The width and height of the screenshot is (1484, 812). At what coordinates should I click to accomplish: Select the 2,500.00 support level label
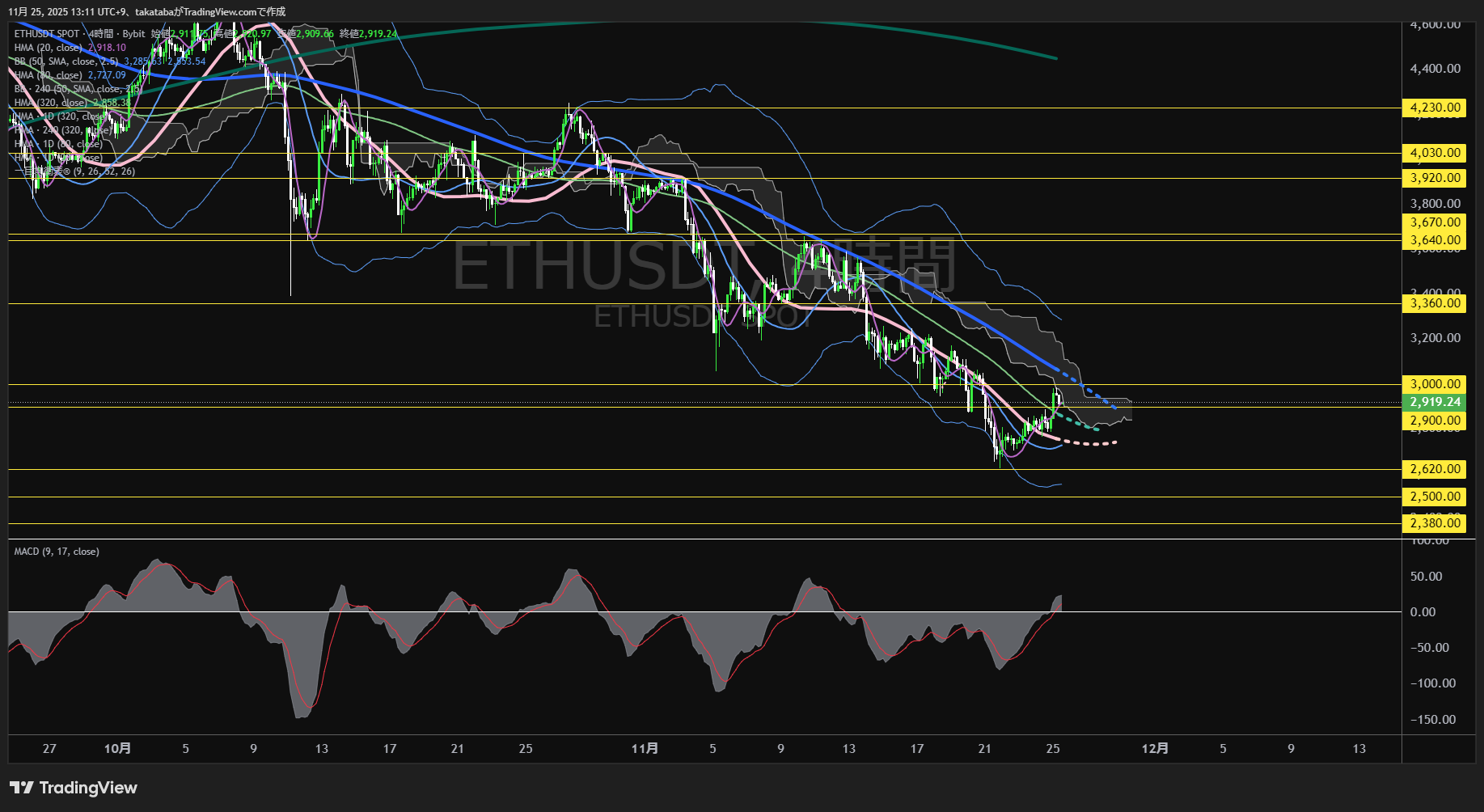coord(1434,497)
